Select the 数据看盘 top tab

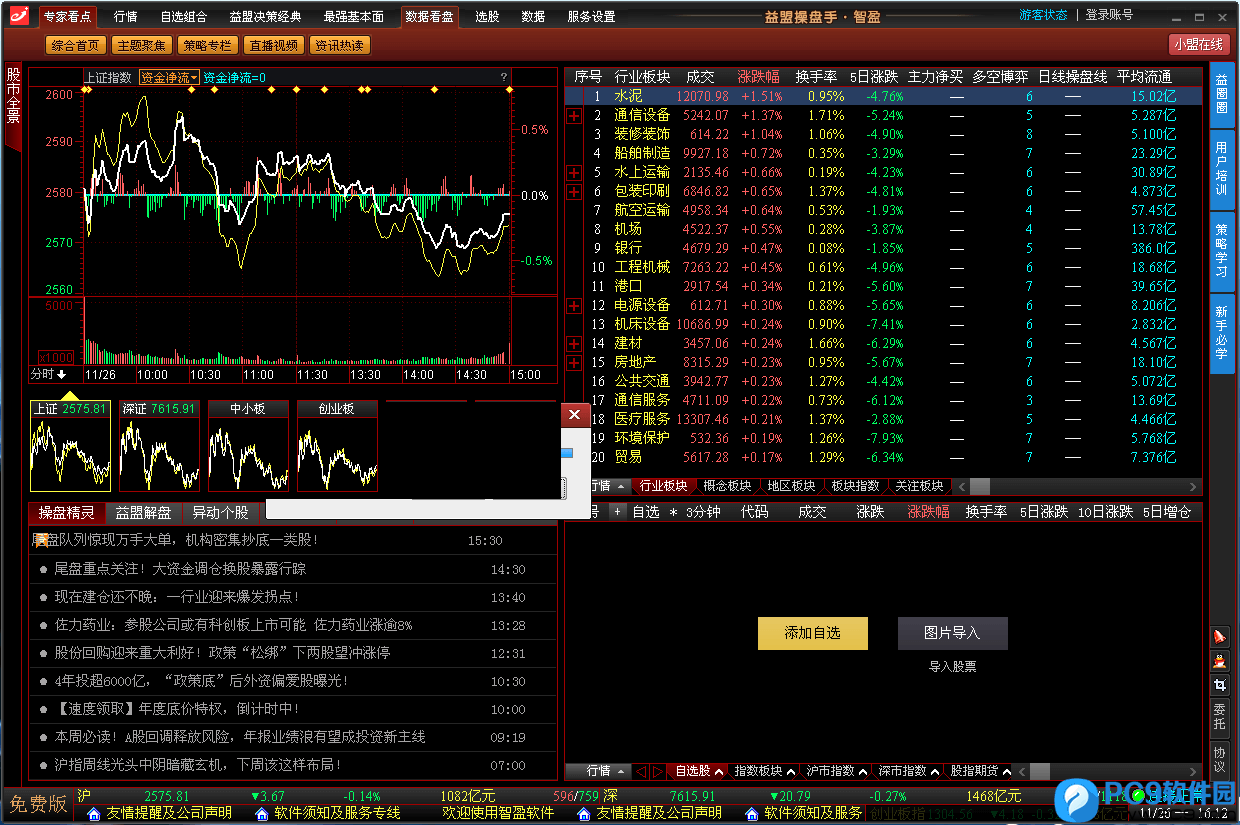(429, 16)
